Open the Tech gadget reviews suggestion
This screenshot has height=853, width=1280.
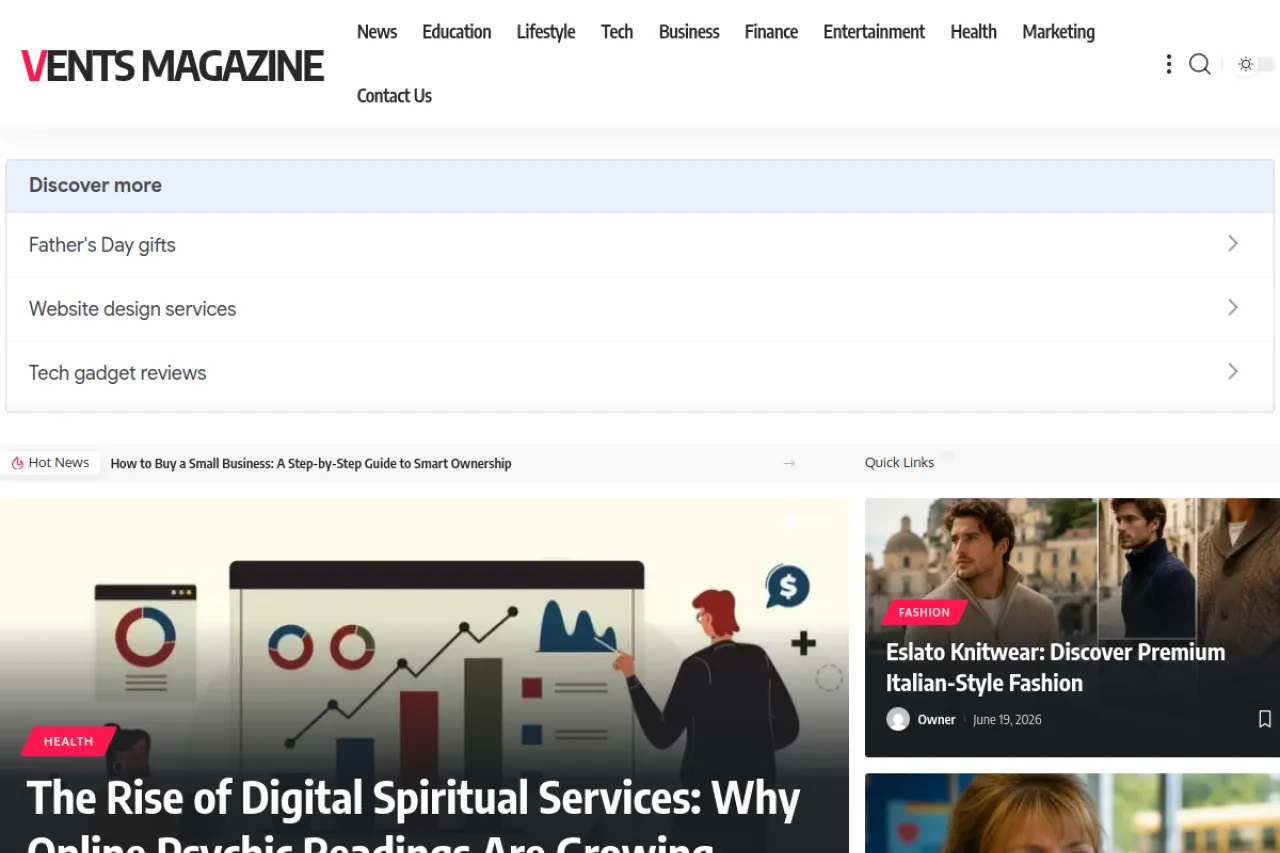tap(640, 372)
